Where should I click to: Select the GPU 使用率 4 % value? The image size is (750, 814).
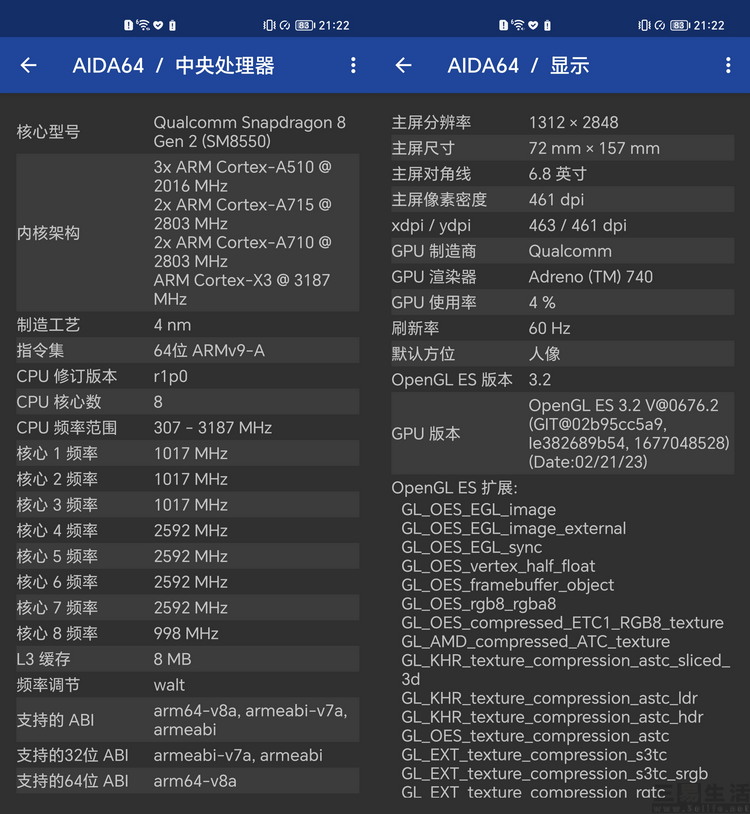pos(542,303)
